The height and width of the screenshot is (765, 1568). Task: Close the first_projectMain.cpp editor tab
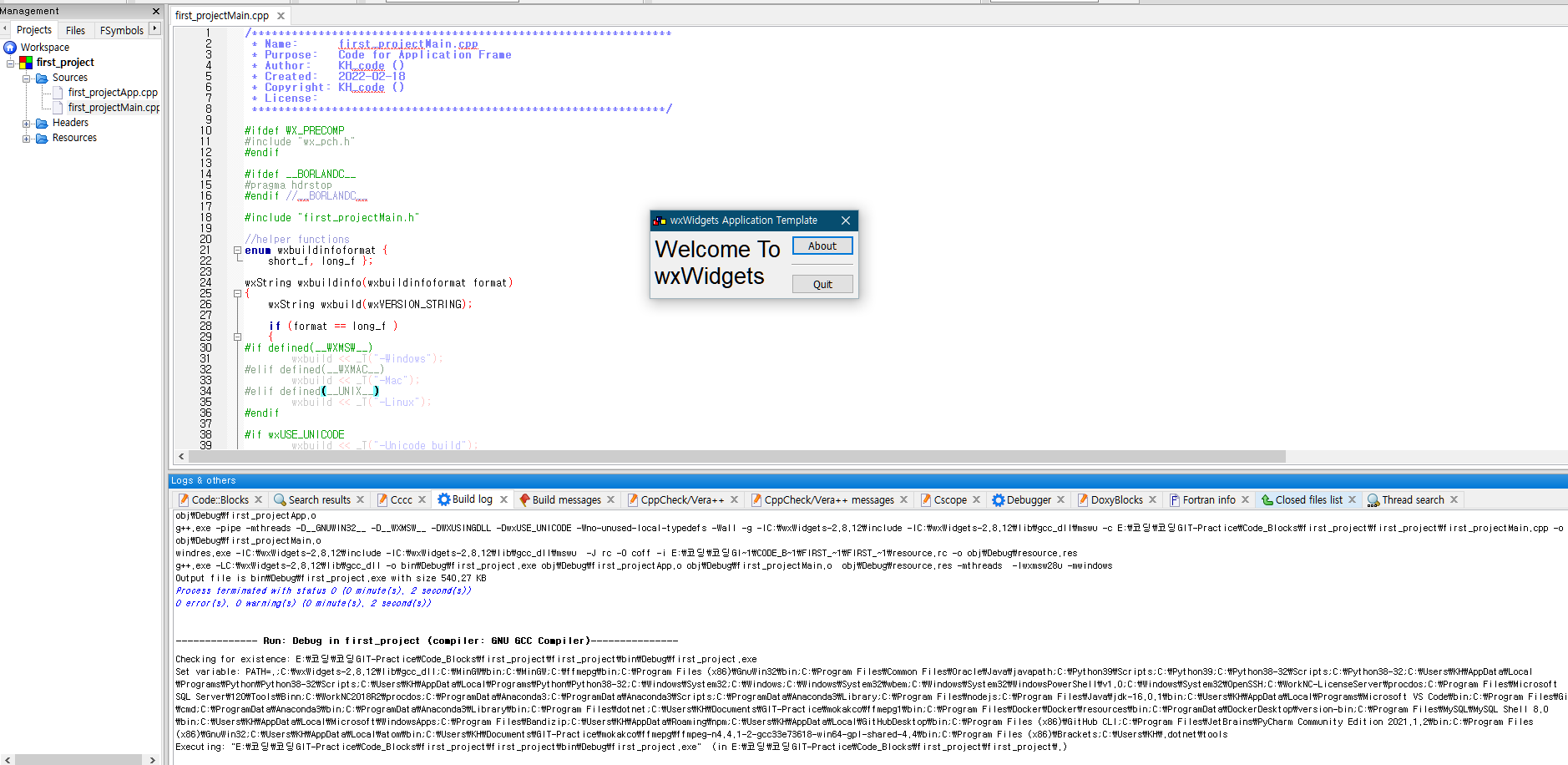pyautogui.click(x=281, y=16)
